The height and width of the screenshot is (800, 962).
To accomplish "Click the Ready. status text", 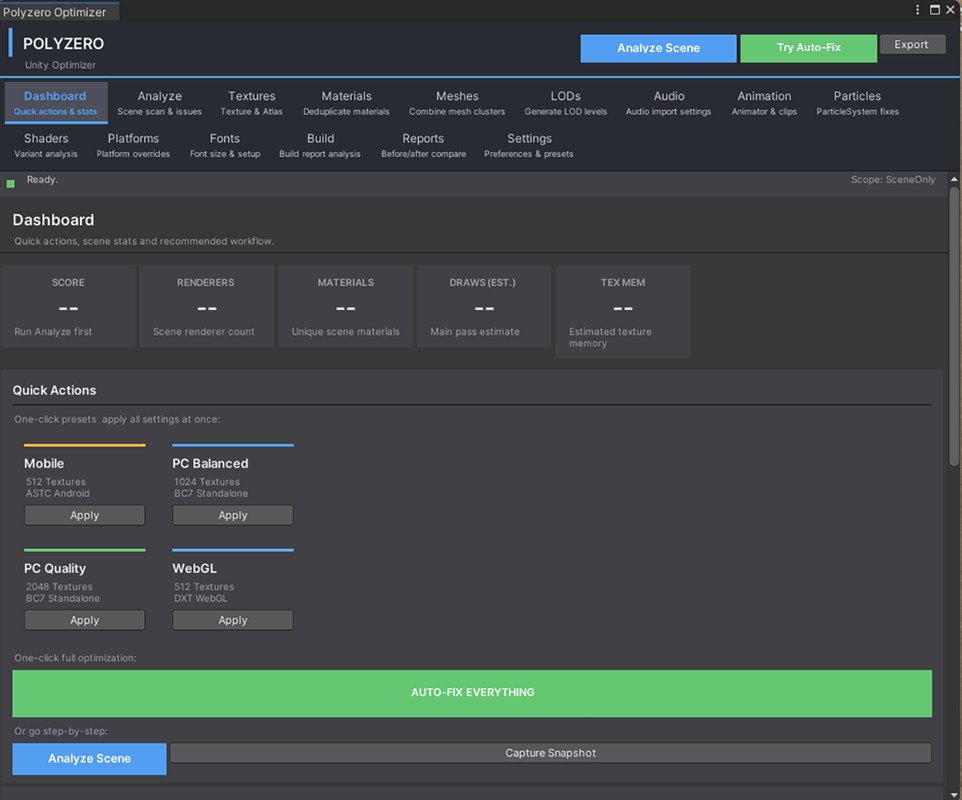I will tap(42, 180).
